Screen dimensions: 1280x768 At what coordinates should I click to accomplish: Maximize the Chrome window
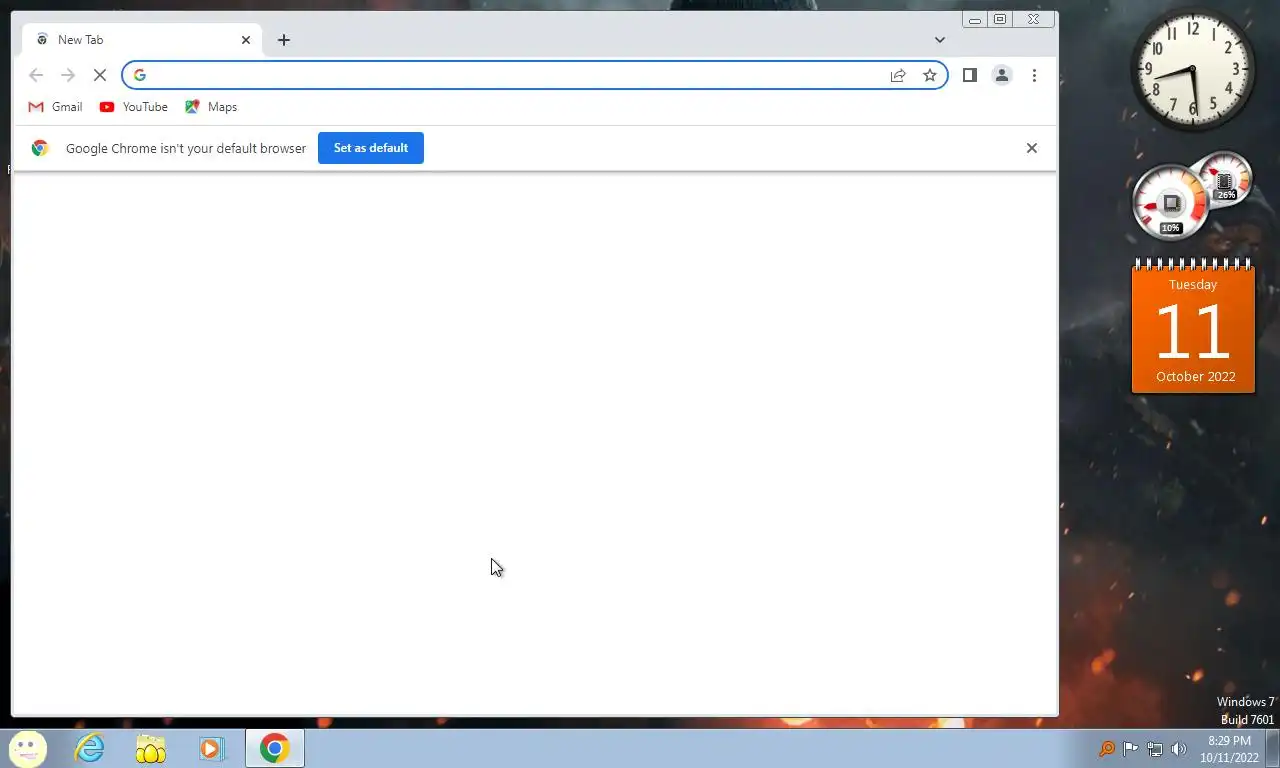[x=1000, y=19]
